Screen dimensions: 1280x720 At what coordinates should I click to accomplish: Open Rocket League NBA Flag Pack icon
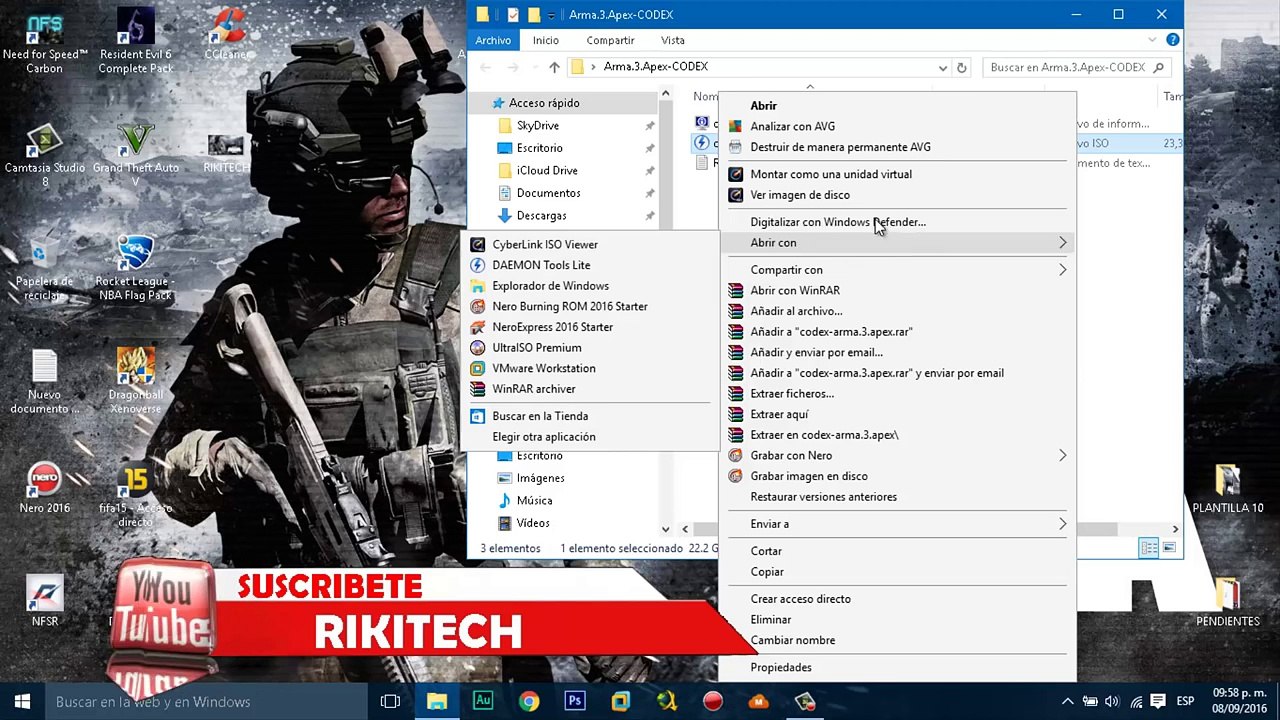pyautogui.click(x=136, y=268)
